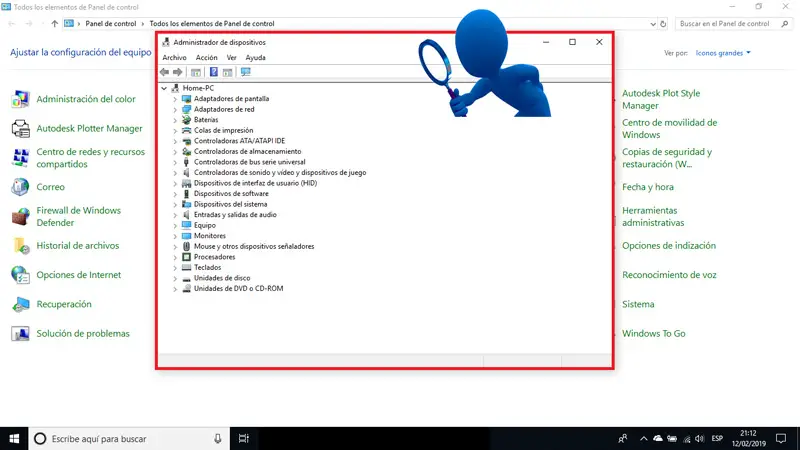Open the Sistema link
Viewport: 800px width, 450px height.
pyautogui.click(x=638, y=304)
